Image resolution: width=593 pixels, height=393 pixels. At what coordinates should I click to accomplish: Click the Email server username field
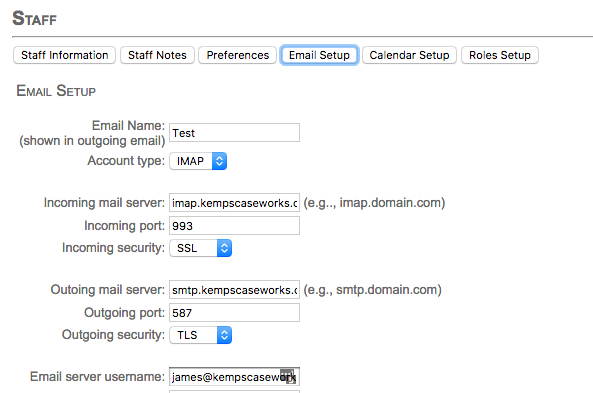click(x=234, y=377)
